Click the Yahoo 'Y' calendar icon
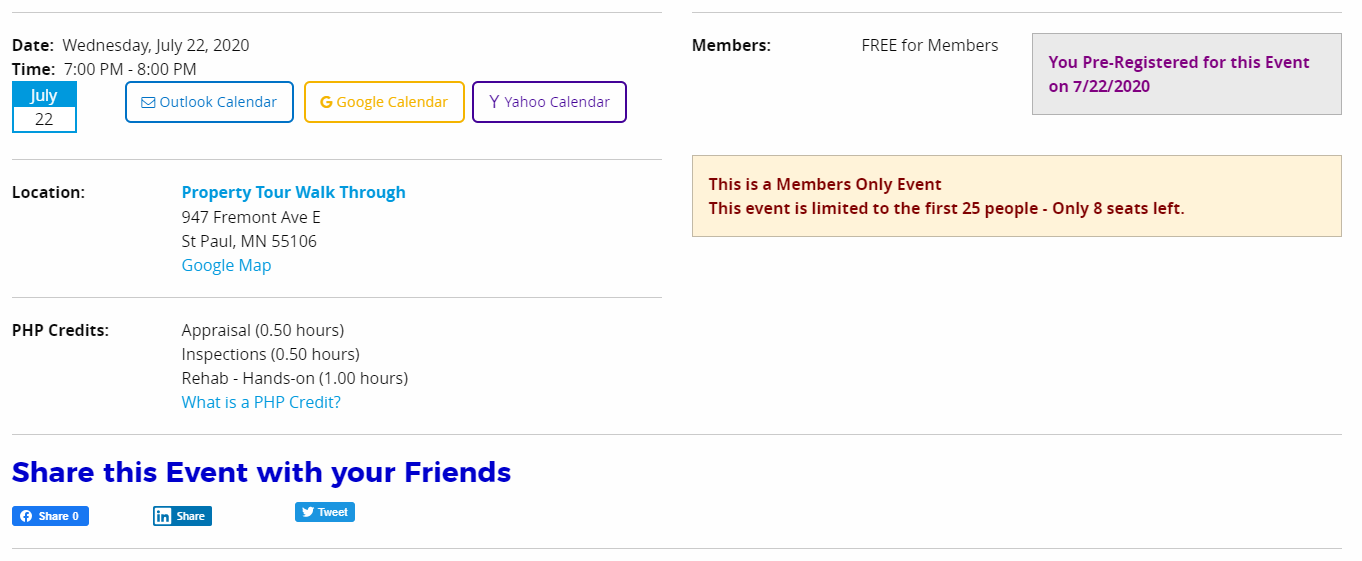Viewport: 1362px width, 561px height. pyautogui.click(x=494, y=102)
